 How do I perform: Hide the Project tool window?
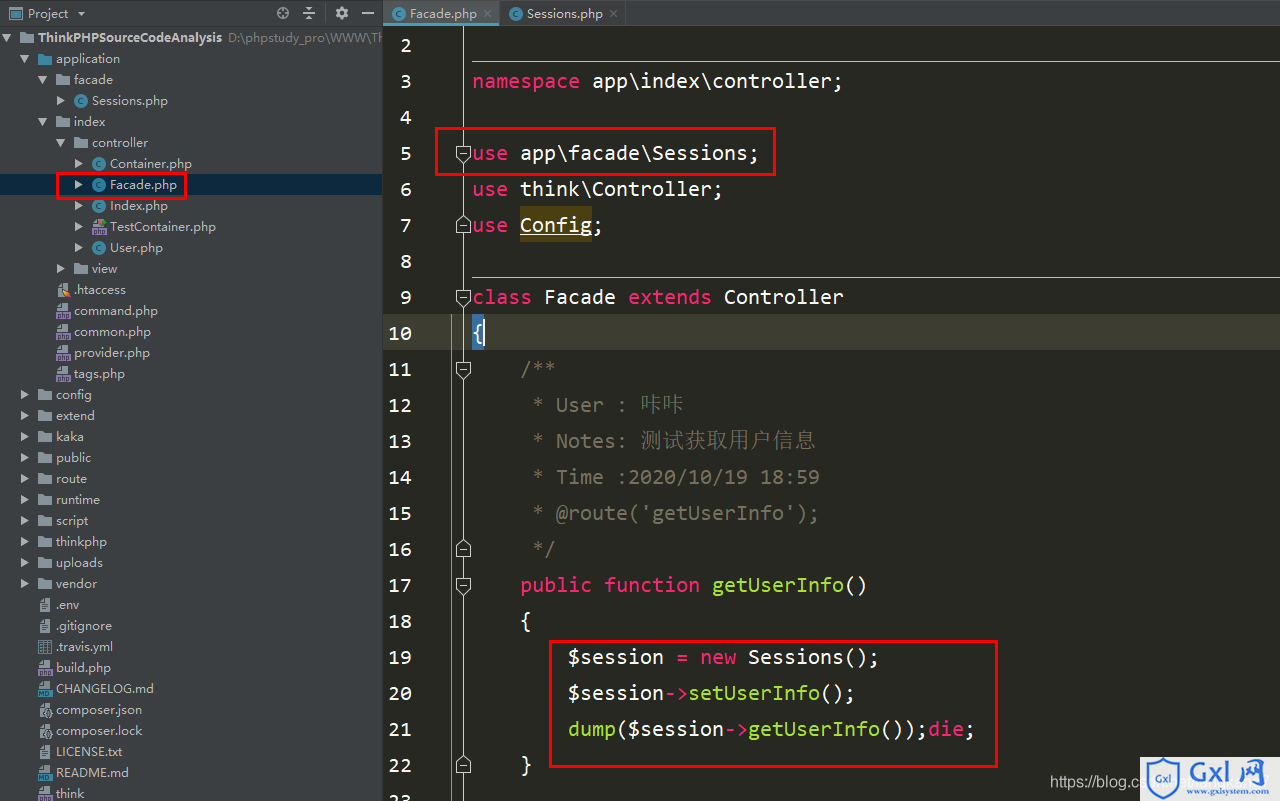click(367, 13)
